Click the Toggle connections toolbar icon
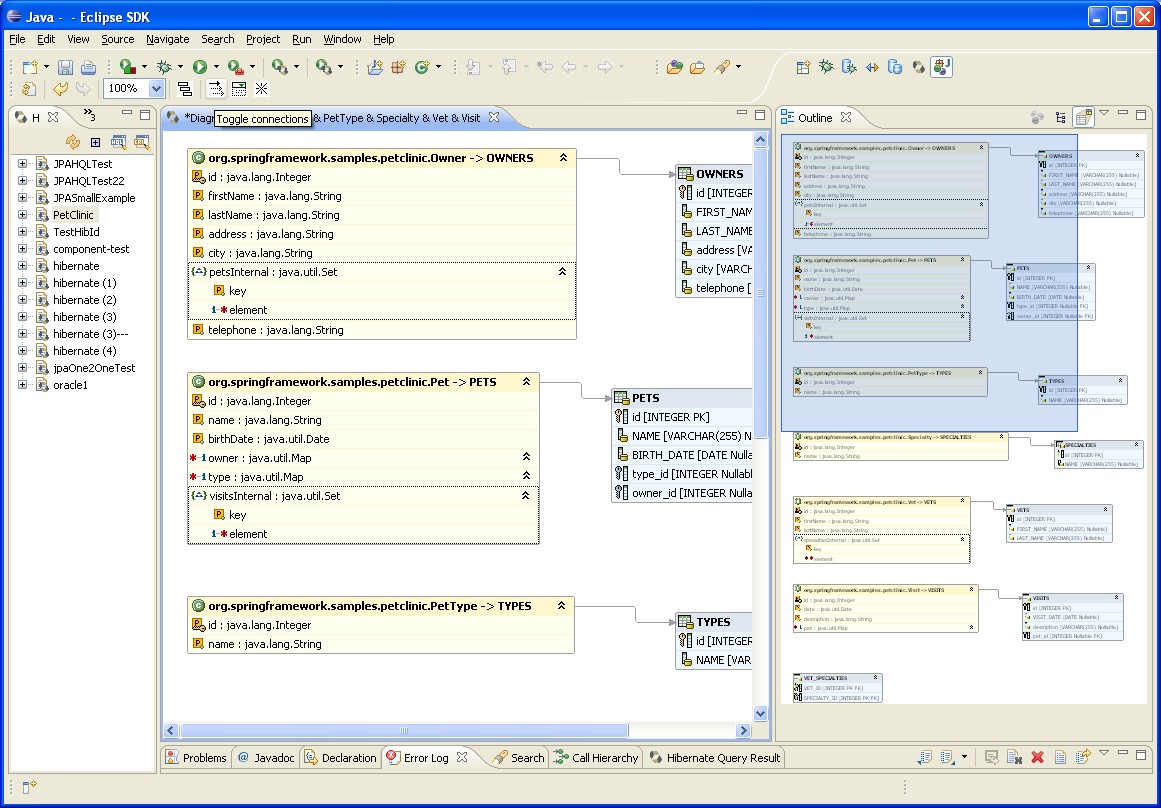The height and width of the screenshot is (808, 1161). click(x=215, y=89)
